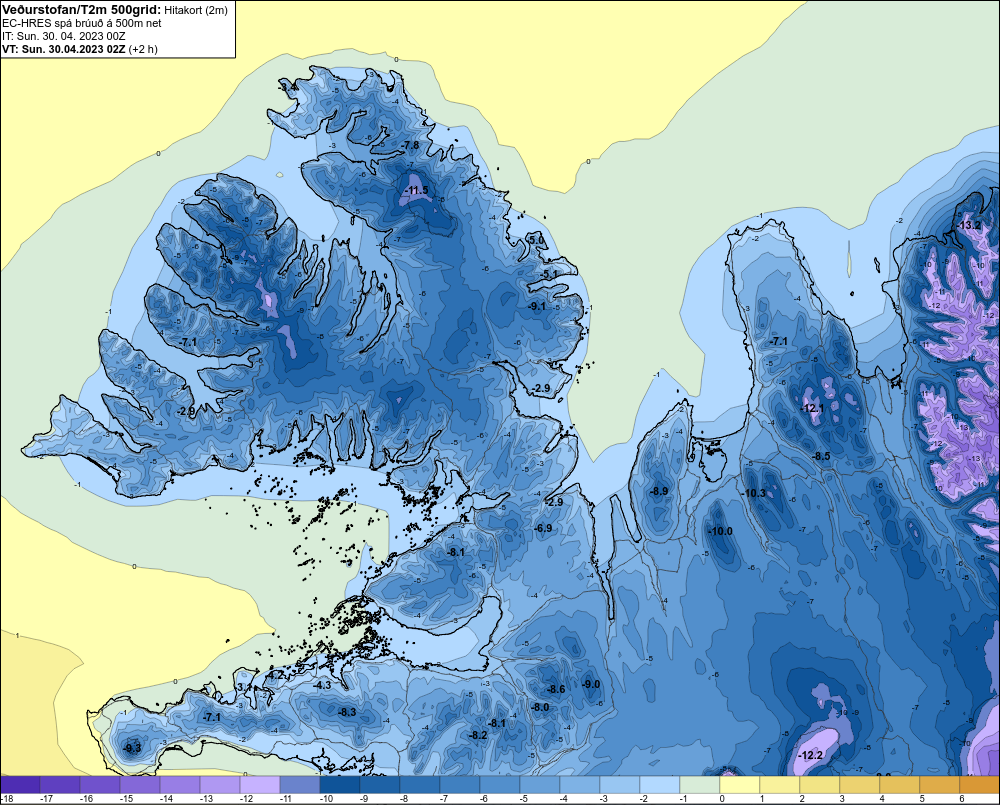Pick legend swatch above the -2 label
The width and height of the screenshot is (1000, 805).
click(660, 785)
